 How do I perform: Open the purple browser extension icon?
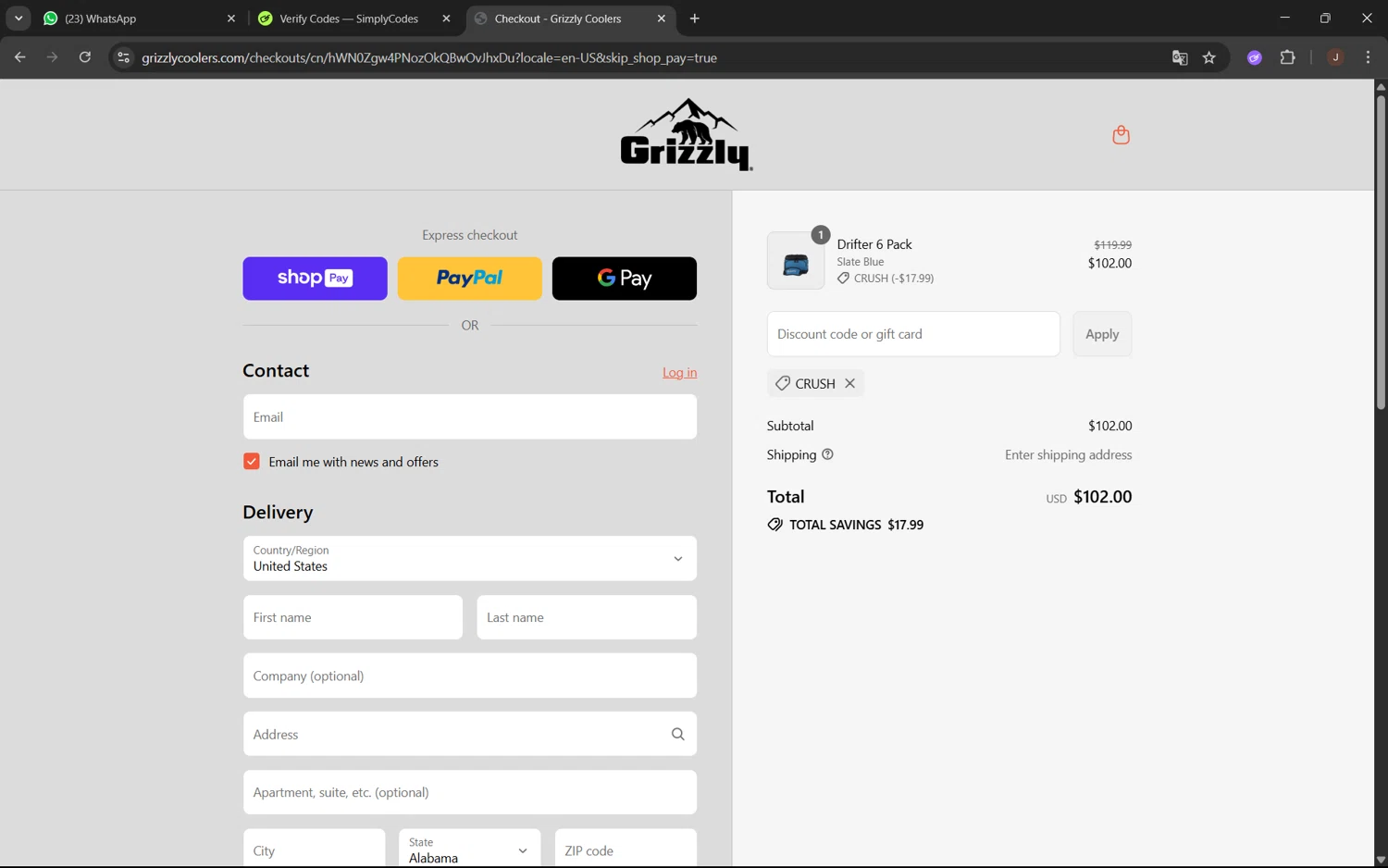[1255, 57]
